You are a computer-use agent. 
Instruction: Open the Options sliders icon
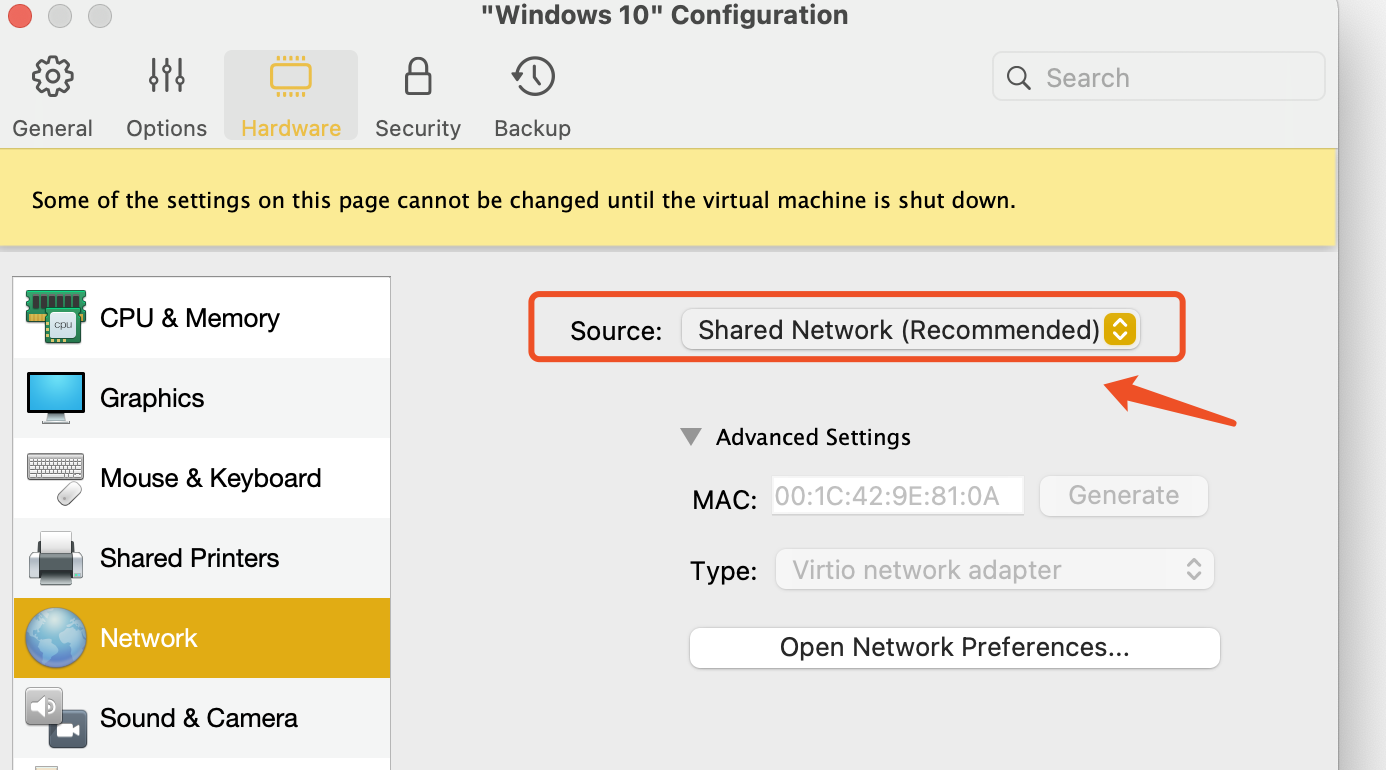pos(167,75)
